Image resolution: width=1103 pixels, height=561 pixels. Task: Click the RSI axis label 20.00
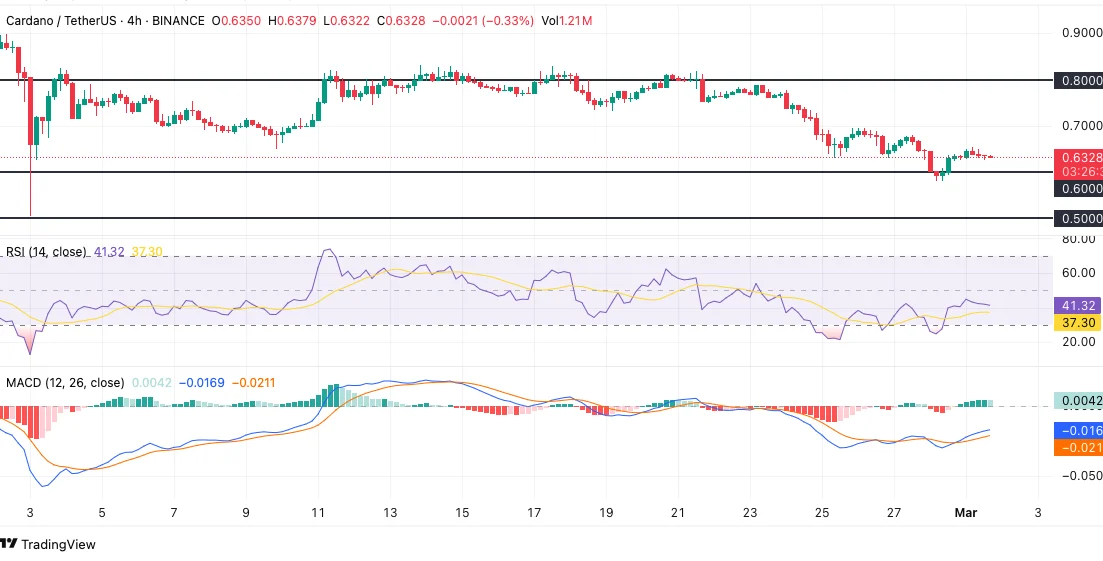[1079, 342]
